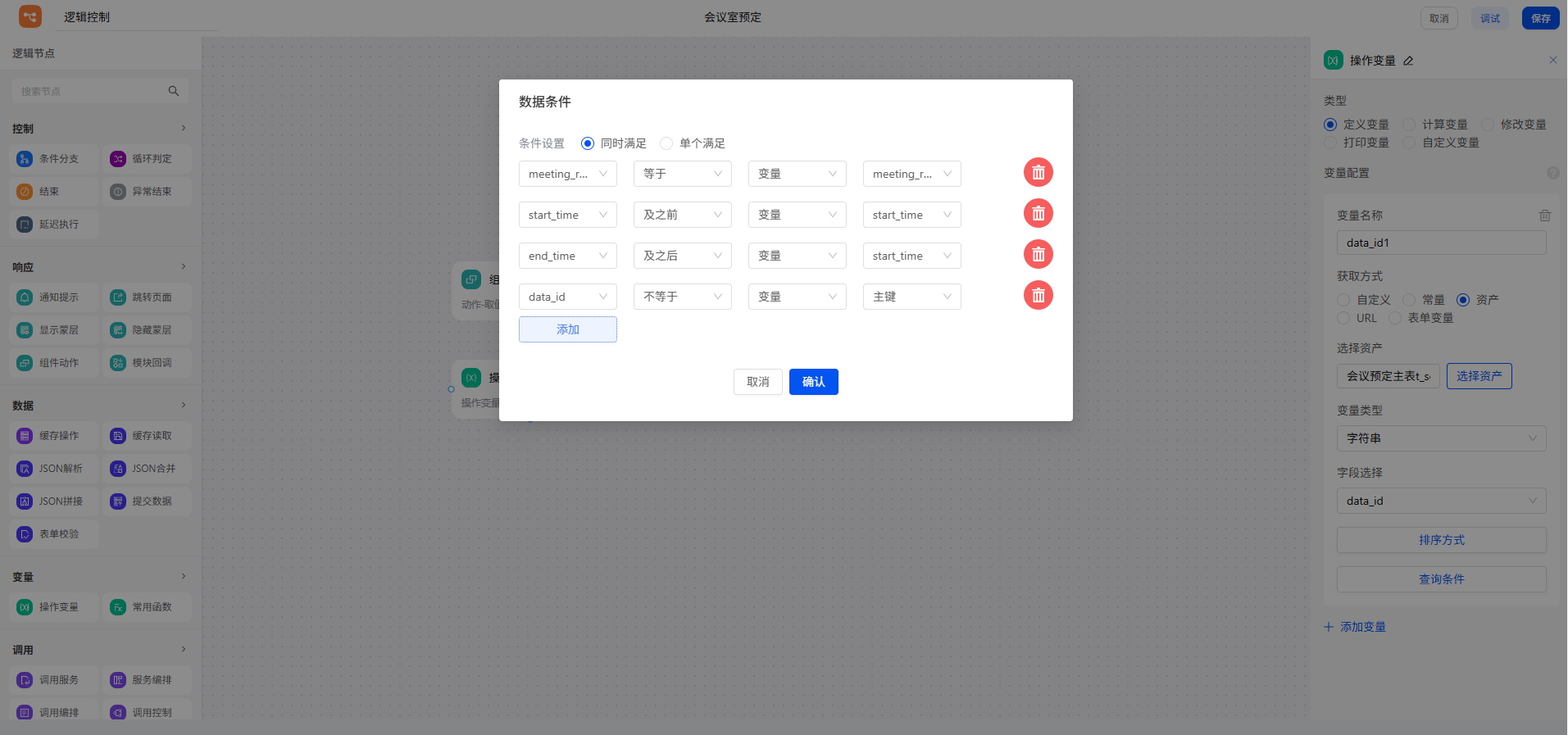Remove the end_time condition with trash icon
This screenshot has height=735, width=1568.
coord(1038,255)
